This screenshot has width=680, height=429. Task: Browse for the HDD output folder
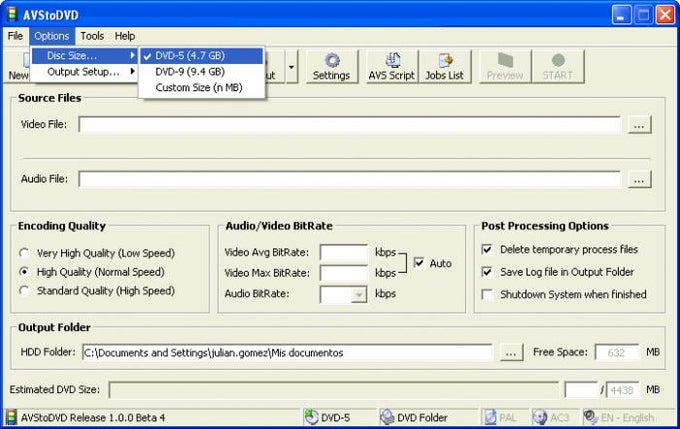pyautogui.click(x=512, y=352)
